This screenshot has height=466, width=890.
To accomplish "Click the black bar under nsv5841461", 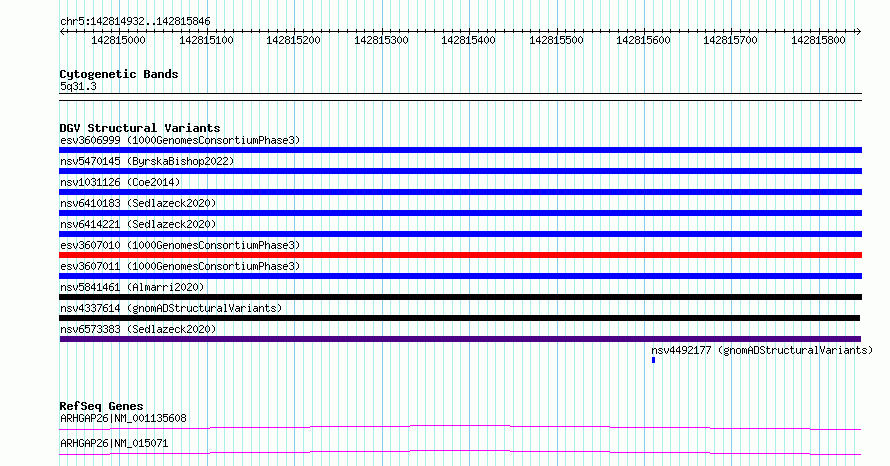I will coord(460,297).
